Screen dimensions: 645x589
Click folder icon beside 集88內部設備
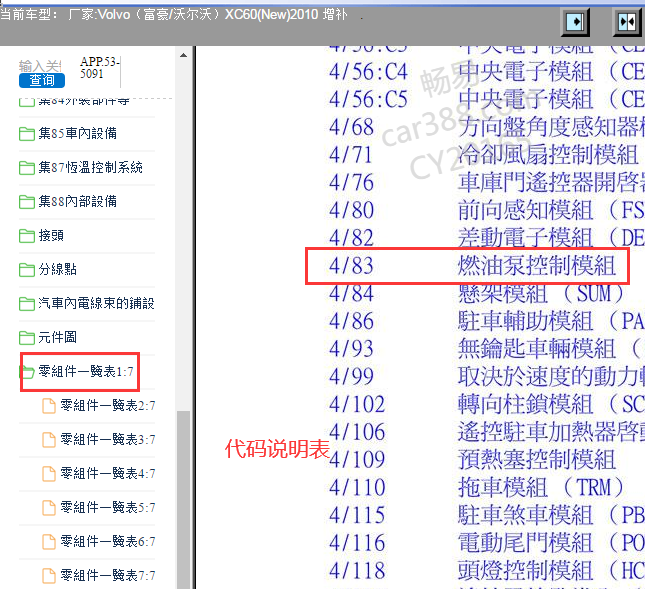(x=27, y=202)
